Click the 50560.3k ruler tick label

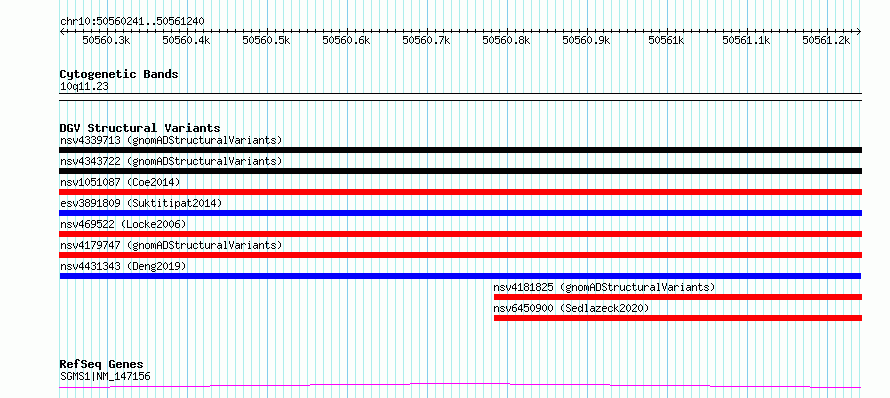click(x=107, y=40)
